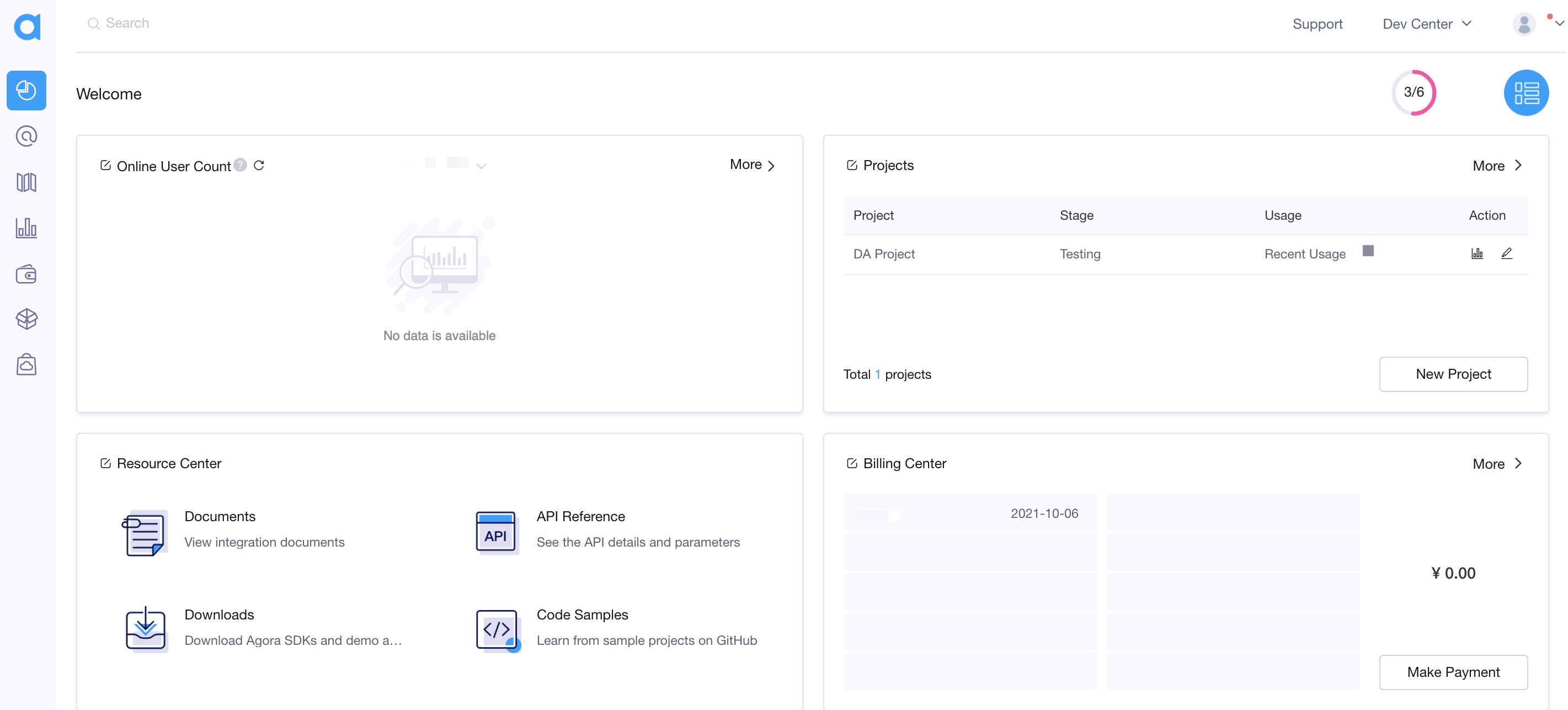
Task: Click edit icon beside Projects title
Action: click(x=852, y=165)
